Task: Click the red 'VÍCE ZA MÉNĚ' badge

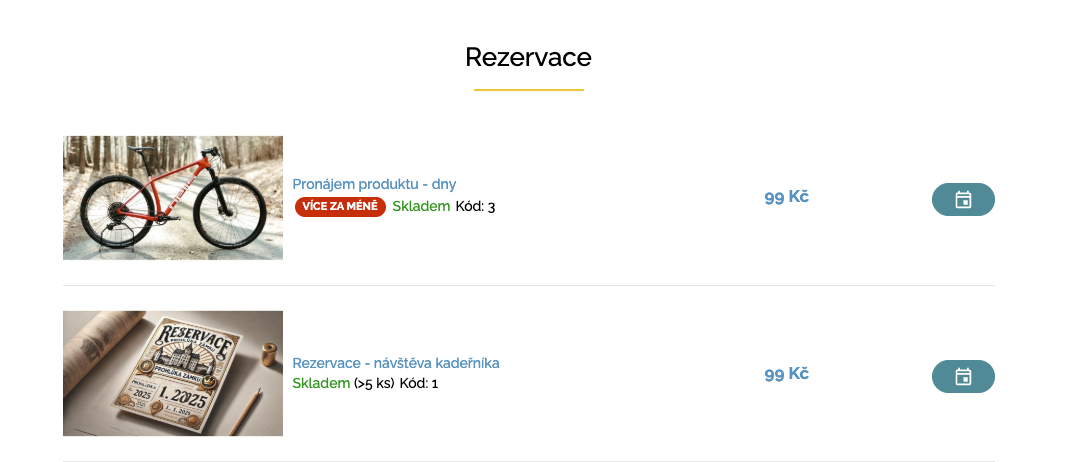Action: pyautogui.click(x=340, y=207)
